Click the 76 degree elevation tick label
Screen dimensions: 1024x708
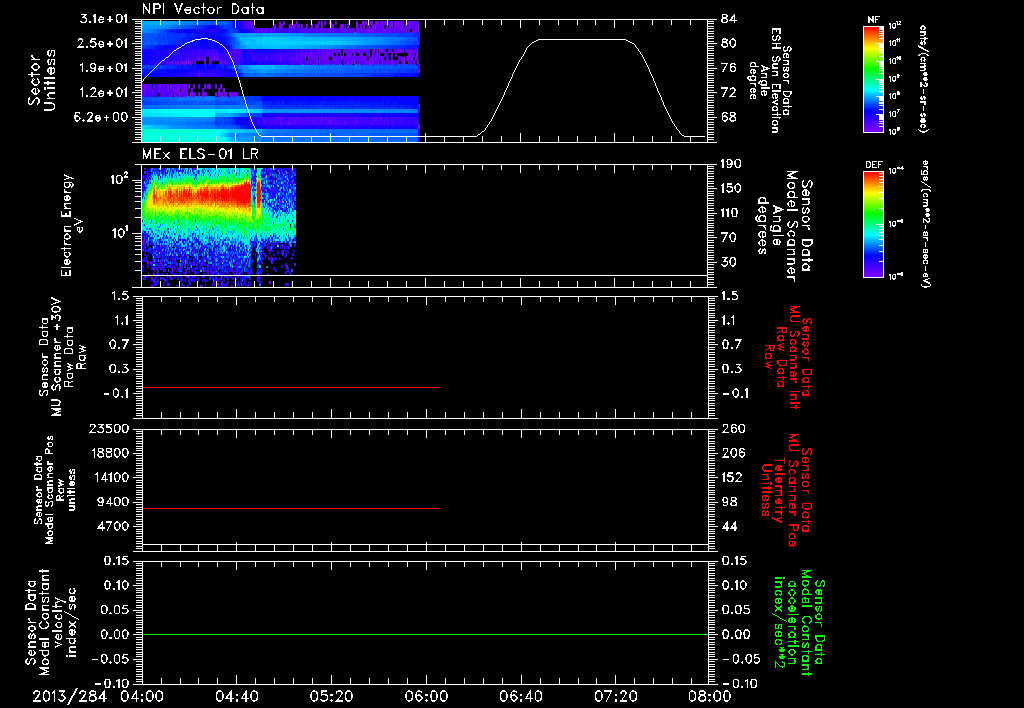click(729, 68)
